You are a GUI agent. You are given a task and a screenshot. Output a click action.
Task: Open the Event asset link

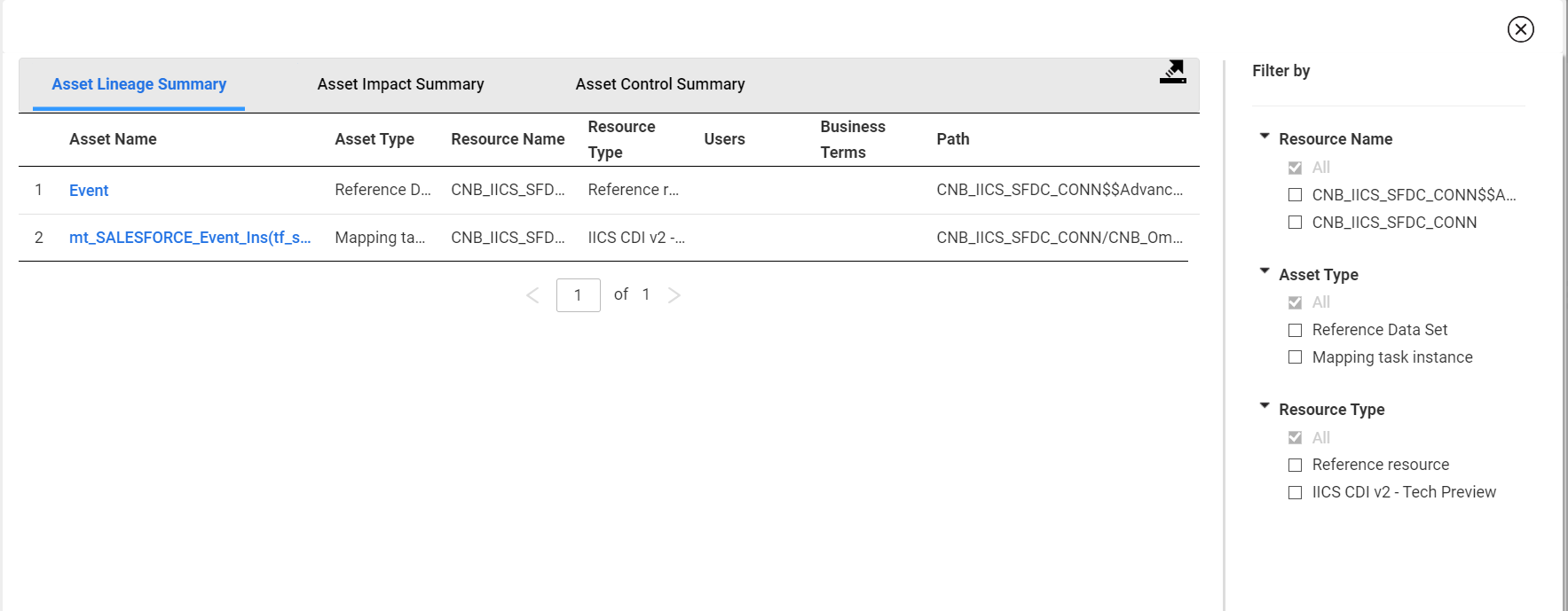[89, 191]
